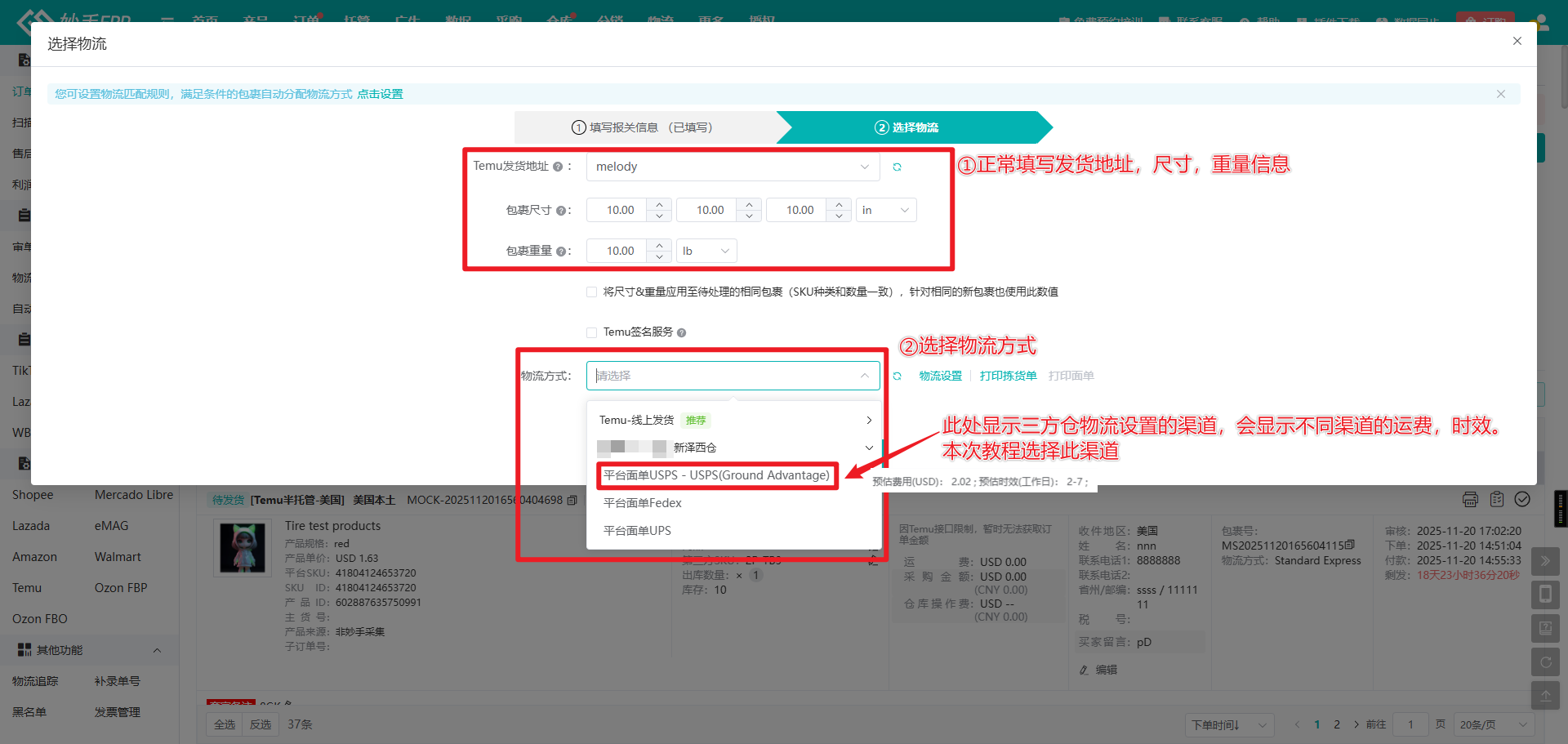Copy order number MOCK-20251120 icon
Screen dimensions: 1568x744
point(572,500)
